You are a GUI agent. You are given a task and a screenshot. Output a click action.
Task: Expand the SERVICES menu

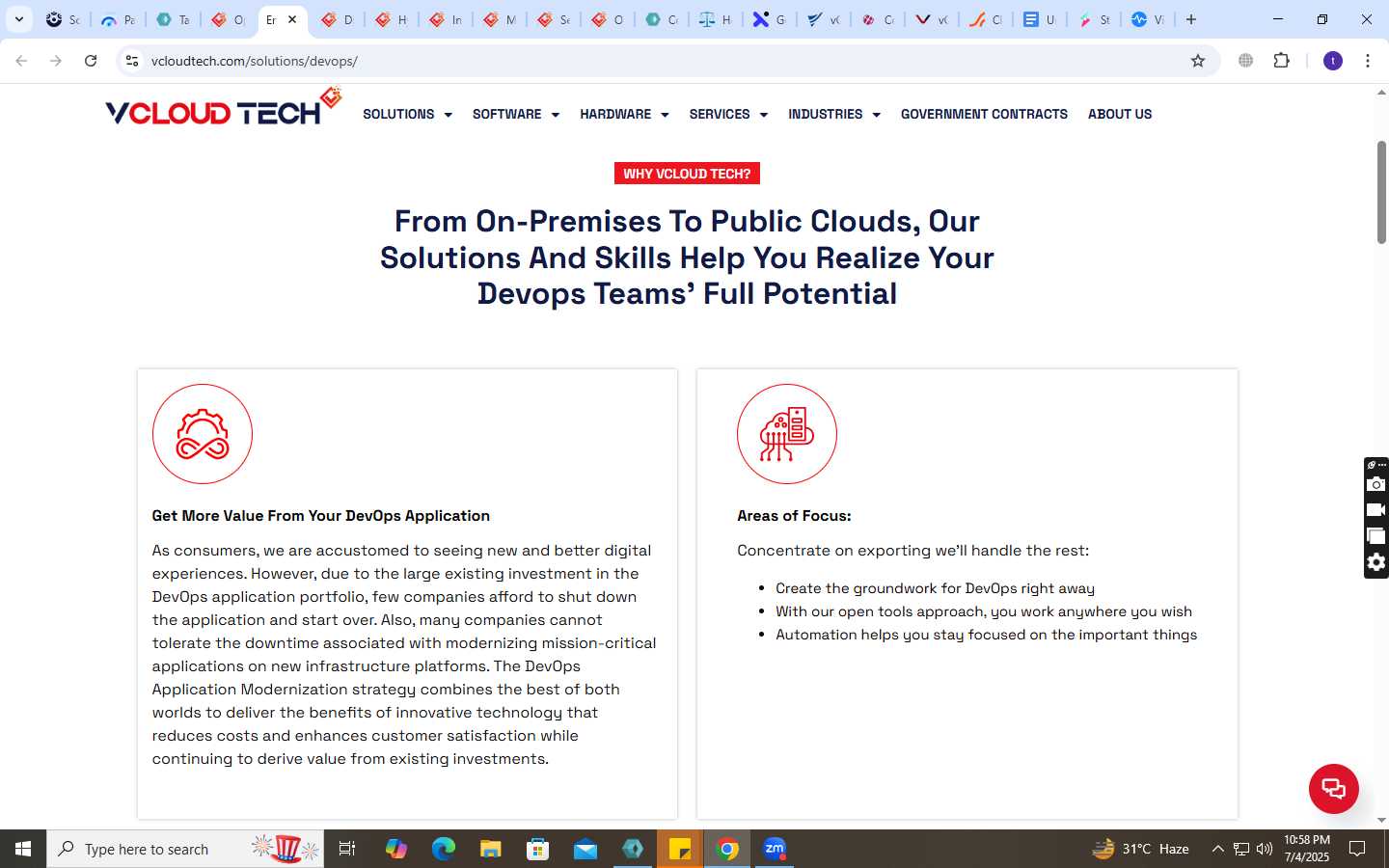(x=728, y=114)
